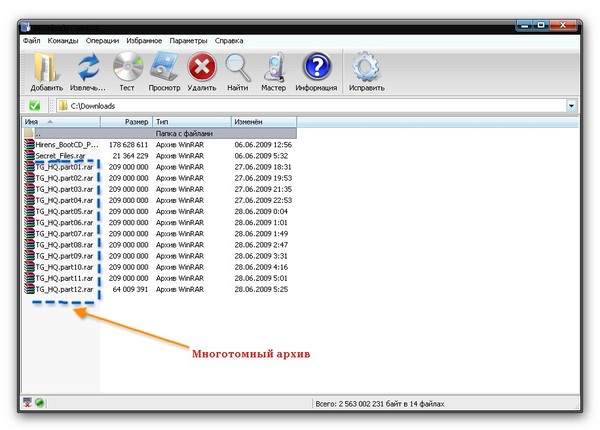Click the green checkmark up-folder icon
This screenshot has width=600, height=430.
point(34,106)
